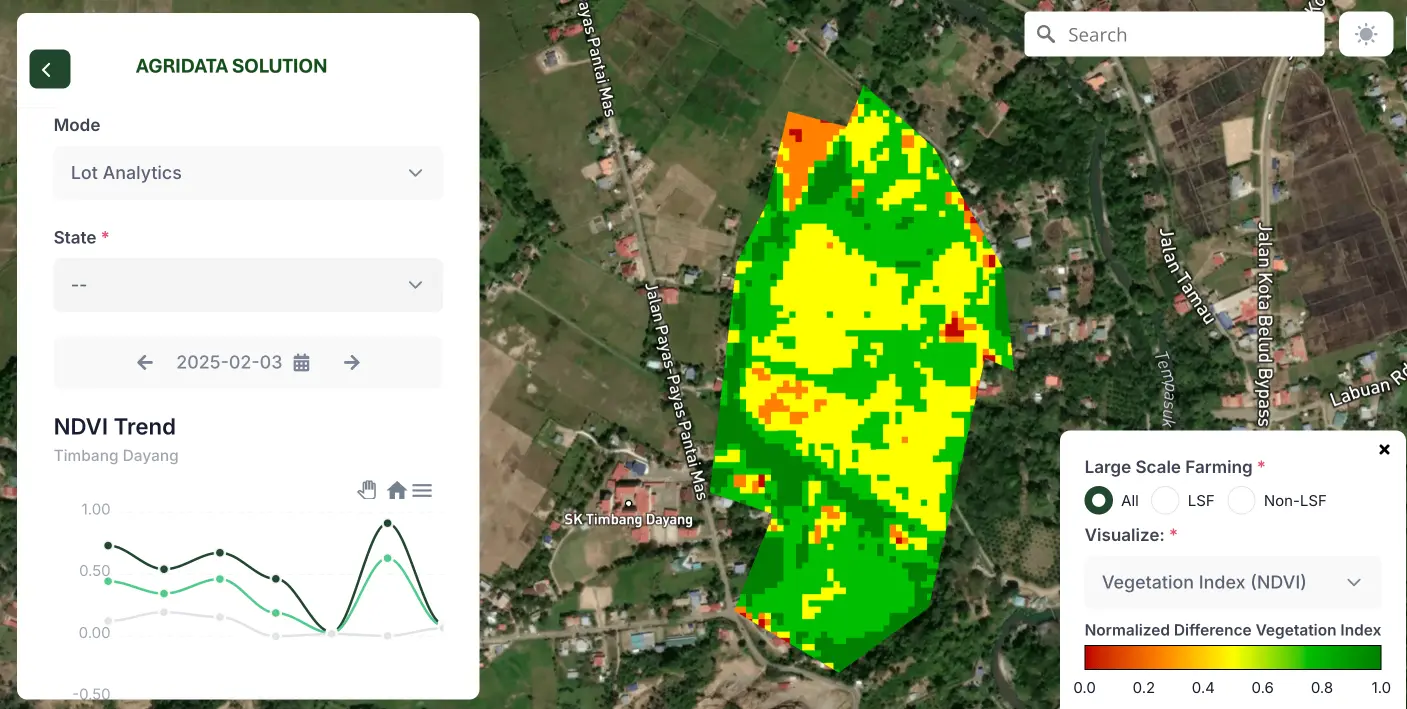Click the Jalan Tamau road label
The width and height of the screenshot is (1407, 709).
[x=1185, y=276]
